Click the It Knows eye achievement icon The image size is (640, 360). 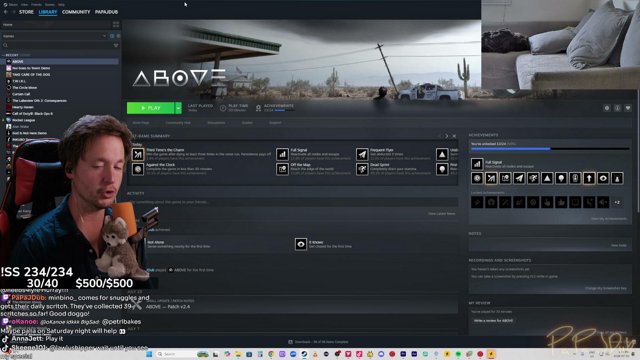[x=301, y=244]
